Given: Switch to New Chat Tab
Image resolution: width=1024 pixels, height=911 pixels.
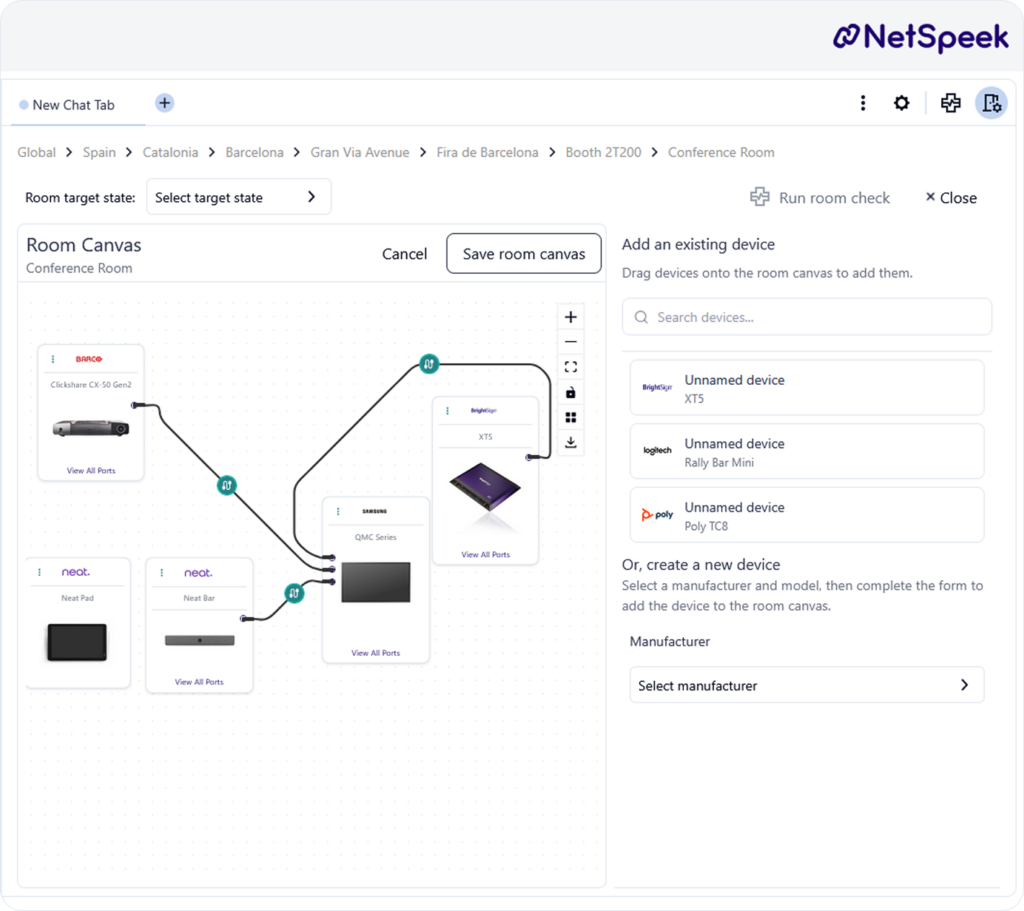Looking at the screenshot, I should (73, 105).
